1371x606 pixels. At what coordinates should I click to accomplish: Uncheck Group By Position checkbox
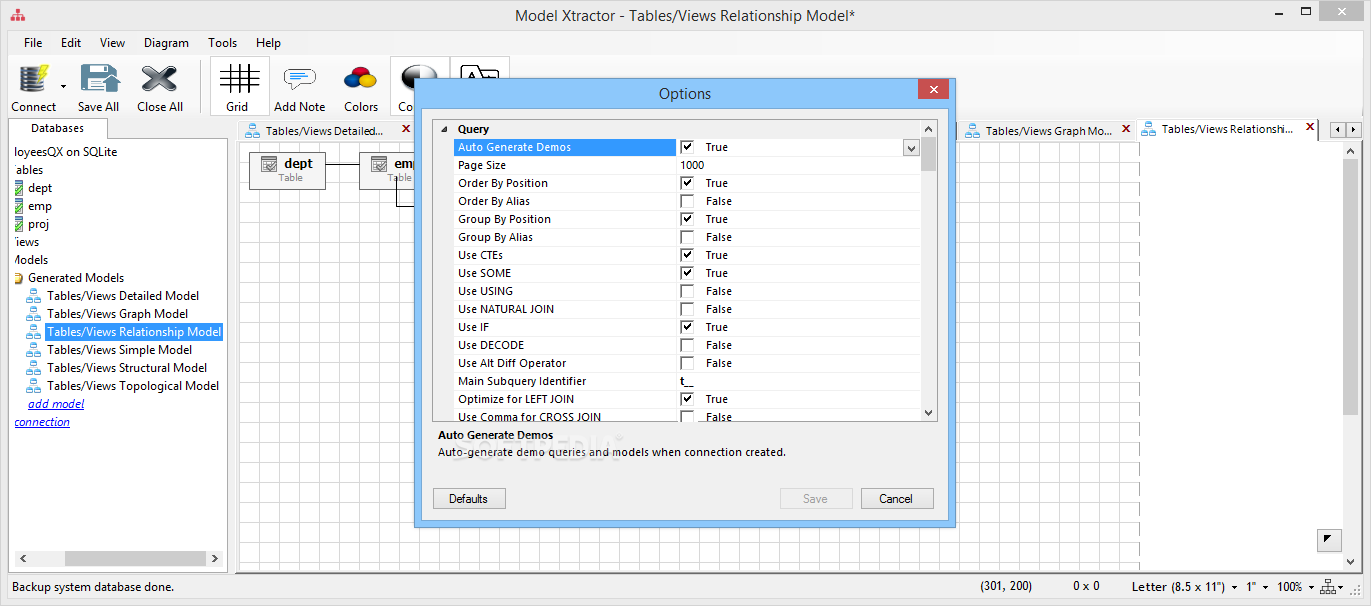click(x=687, y=219)
